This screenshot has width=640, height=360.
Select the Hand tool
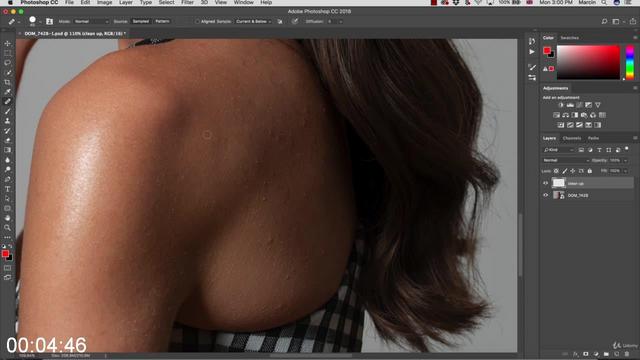click(x=7, y=218)
